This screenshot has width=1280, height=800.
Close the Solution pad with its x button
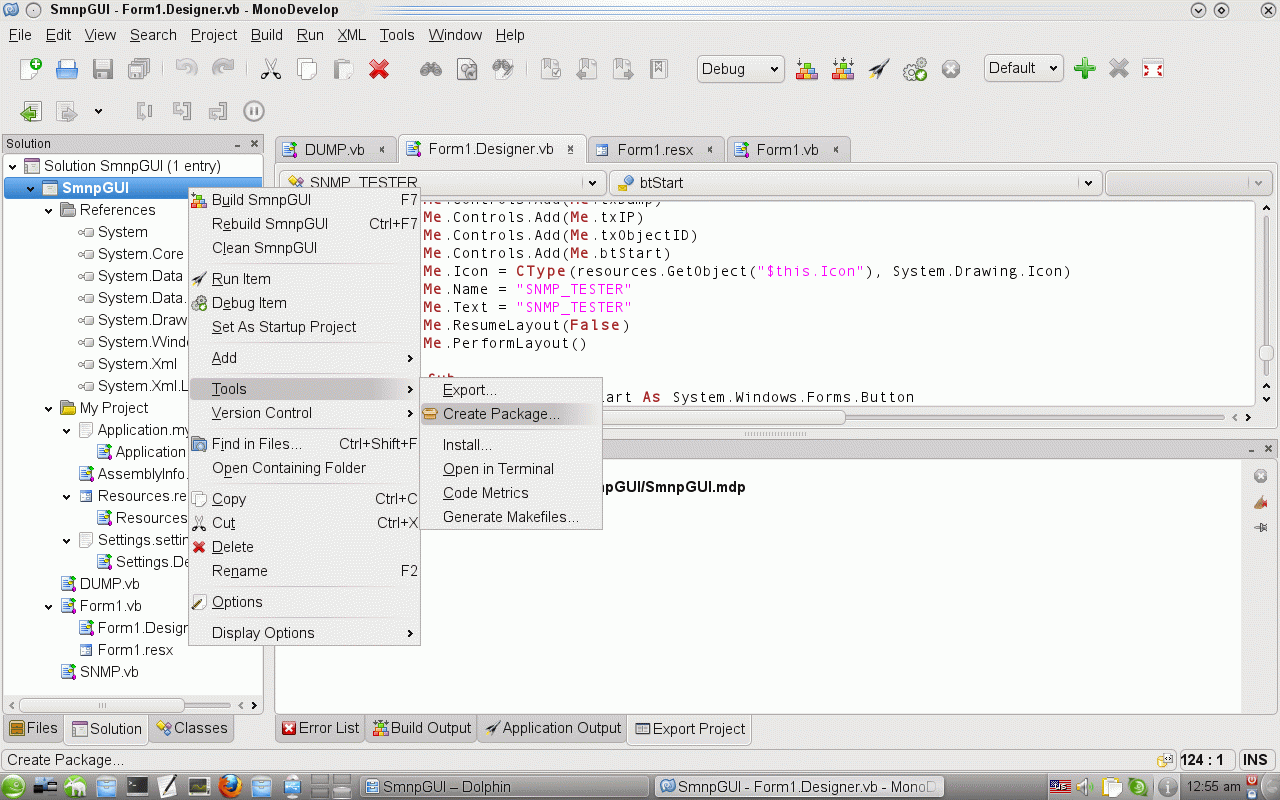[255, 144]
